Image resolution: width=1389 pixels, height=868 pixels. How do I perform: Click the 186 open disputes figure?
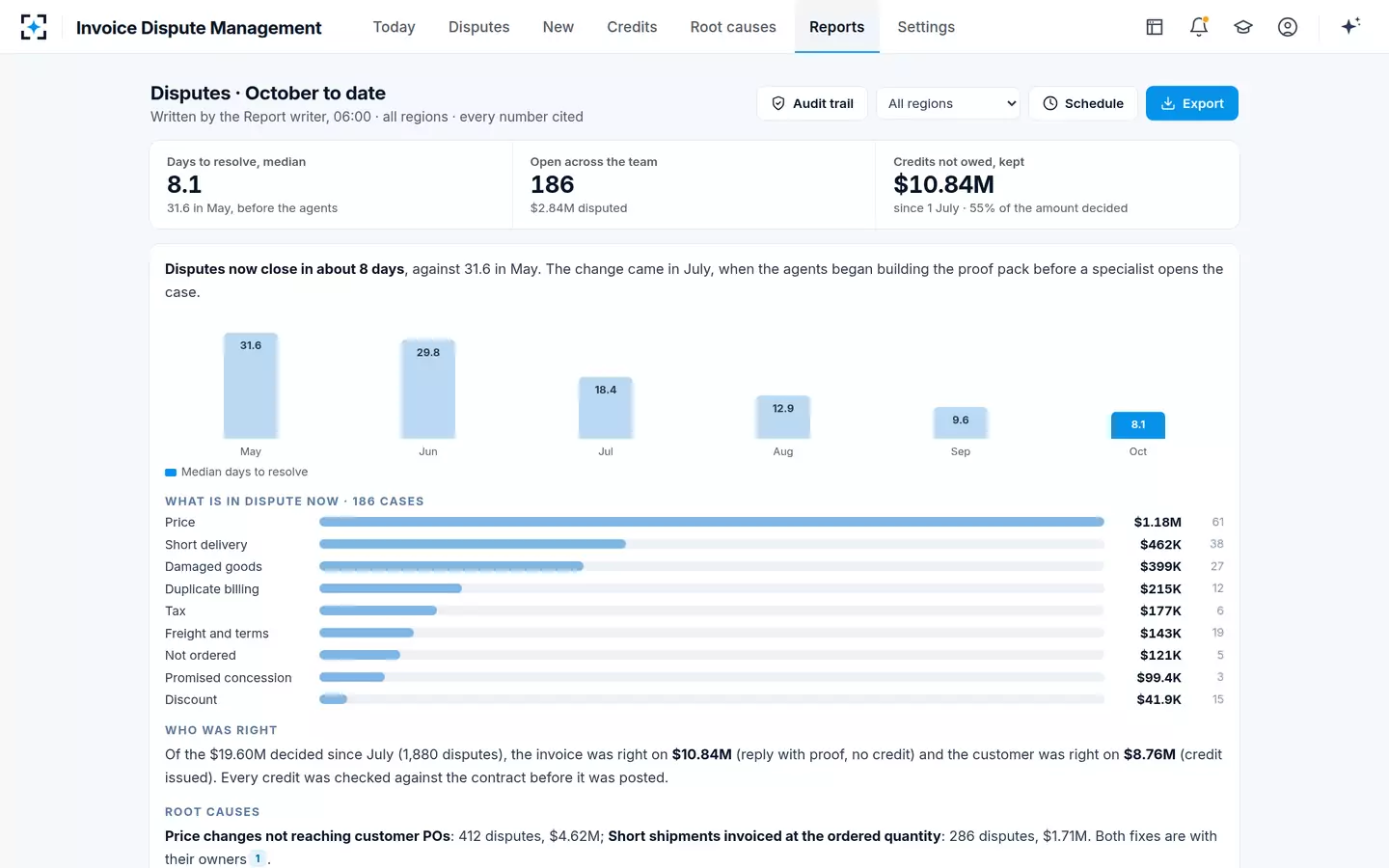click(552, 184)
